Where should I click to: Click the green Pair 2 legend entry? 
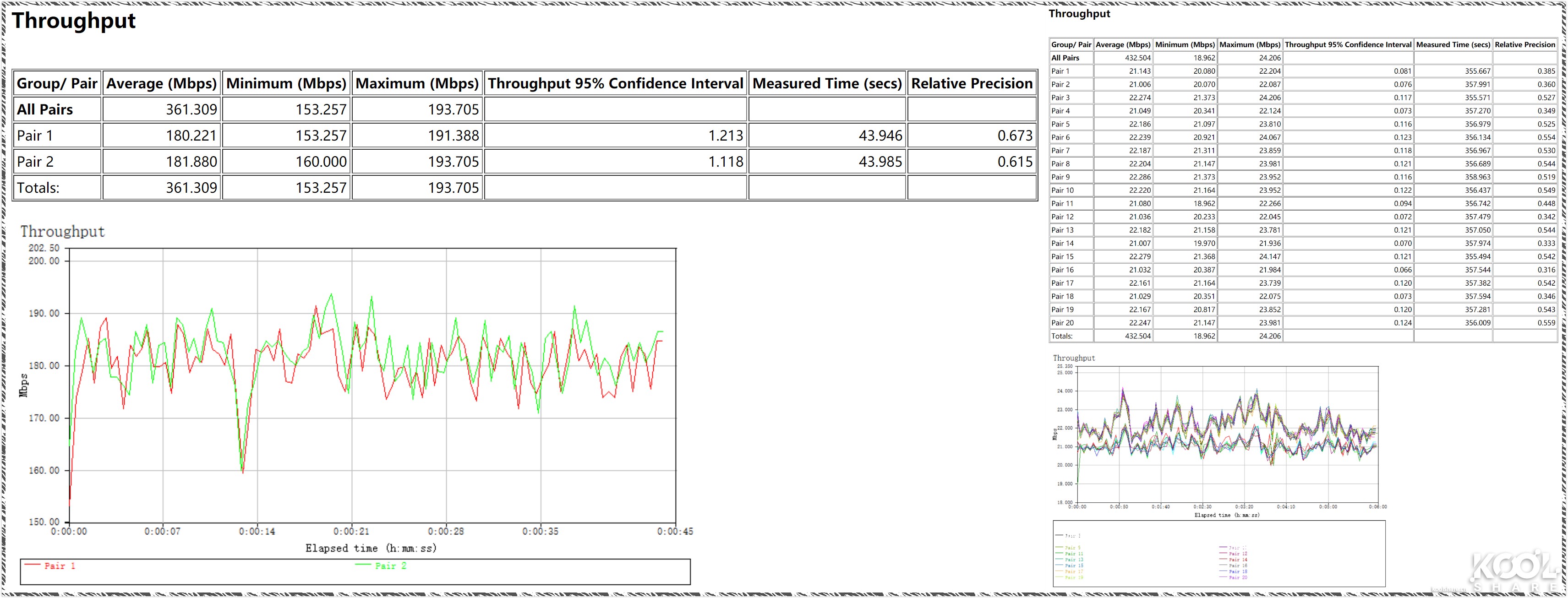pos(390,566)
